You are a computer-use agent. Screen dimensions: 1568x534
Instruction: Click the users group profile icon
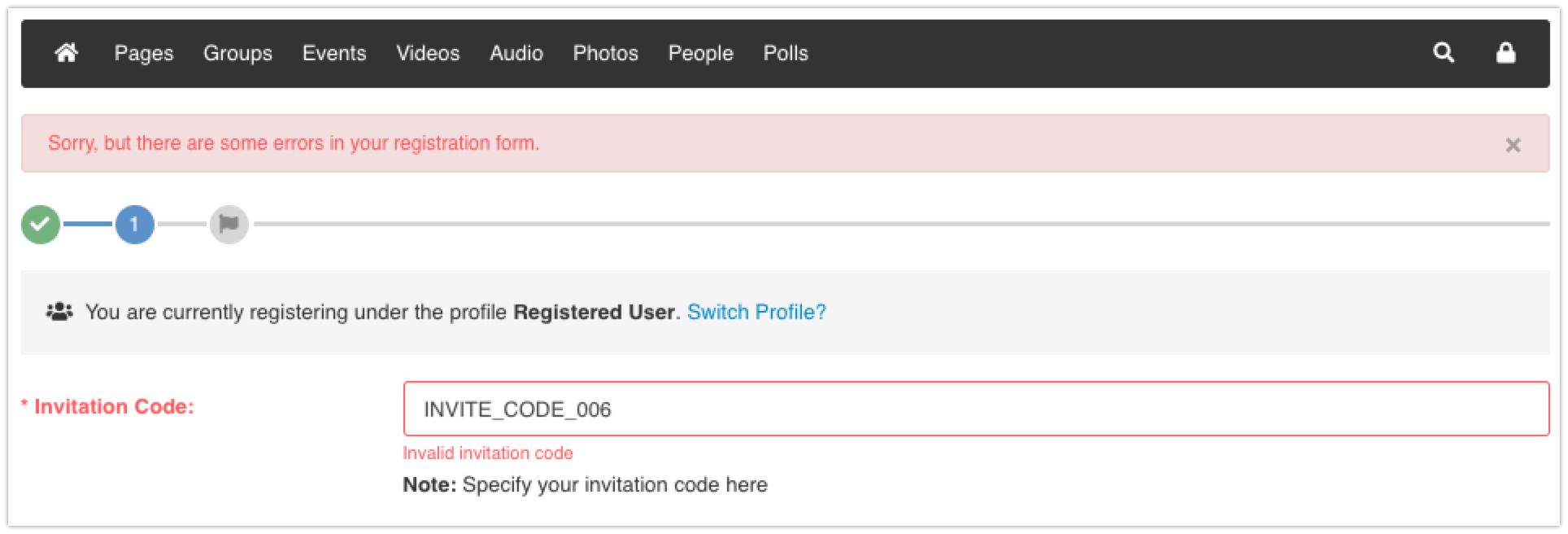[59, 312]
